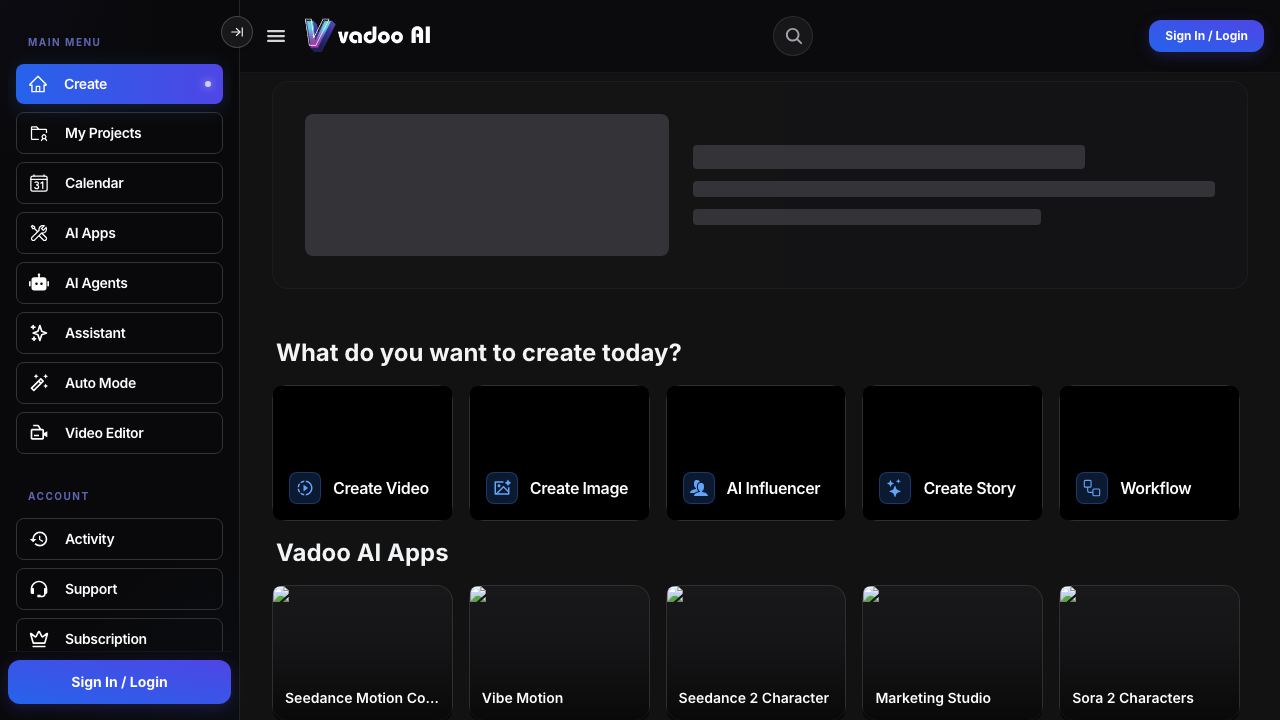Open Subscription in the account section
1280x720 pixels.
[x=119, y=636]
